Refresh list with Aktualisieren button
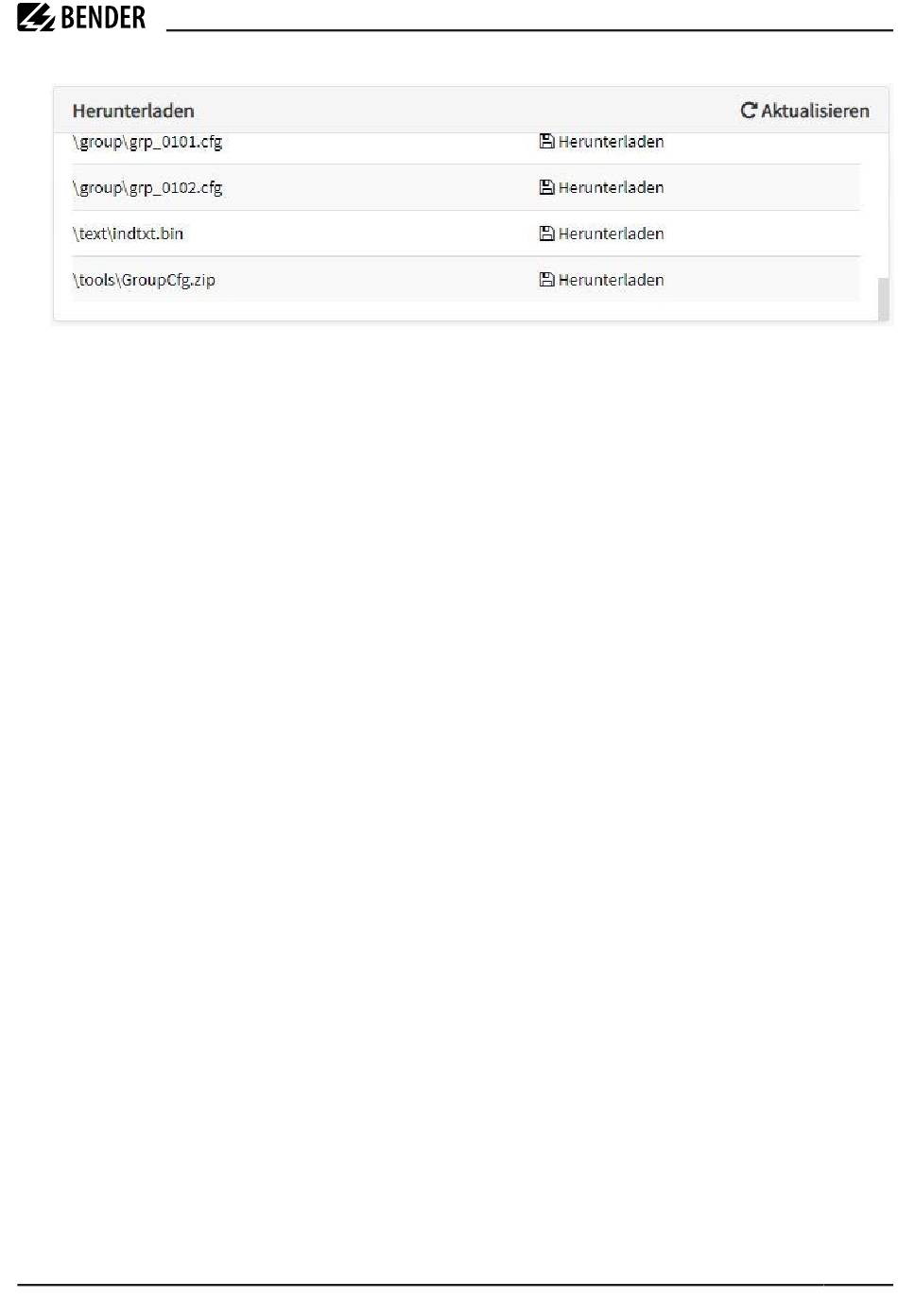898x1316 pixels. (x=804, y=111)
